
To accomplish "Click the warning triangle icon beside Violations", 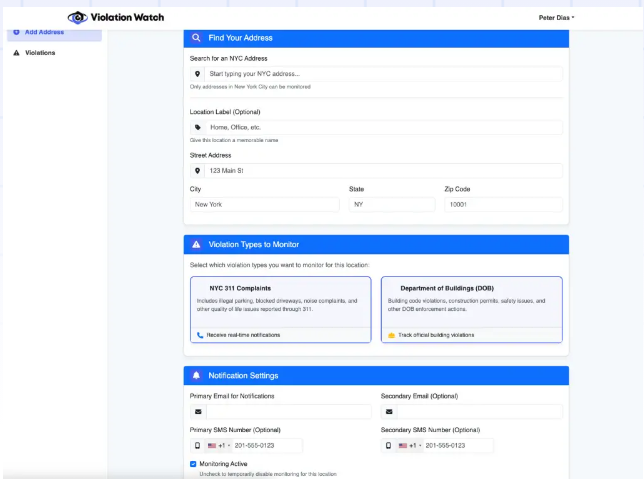I will [x=16, y=53].
